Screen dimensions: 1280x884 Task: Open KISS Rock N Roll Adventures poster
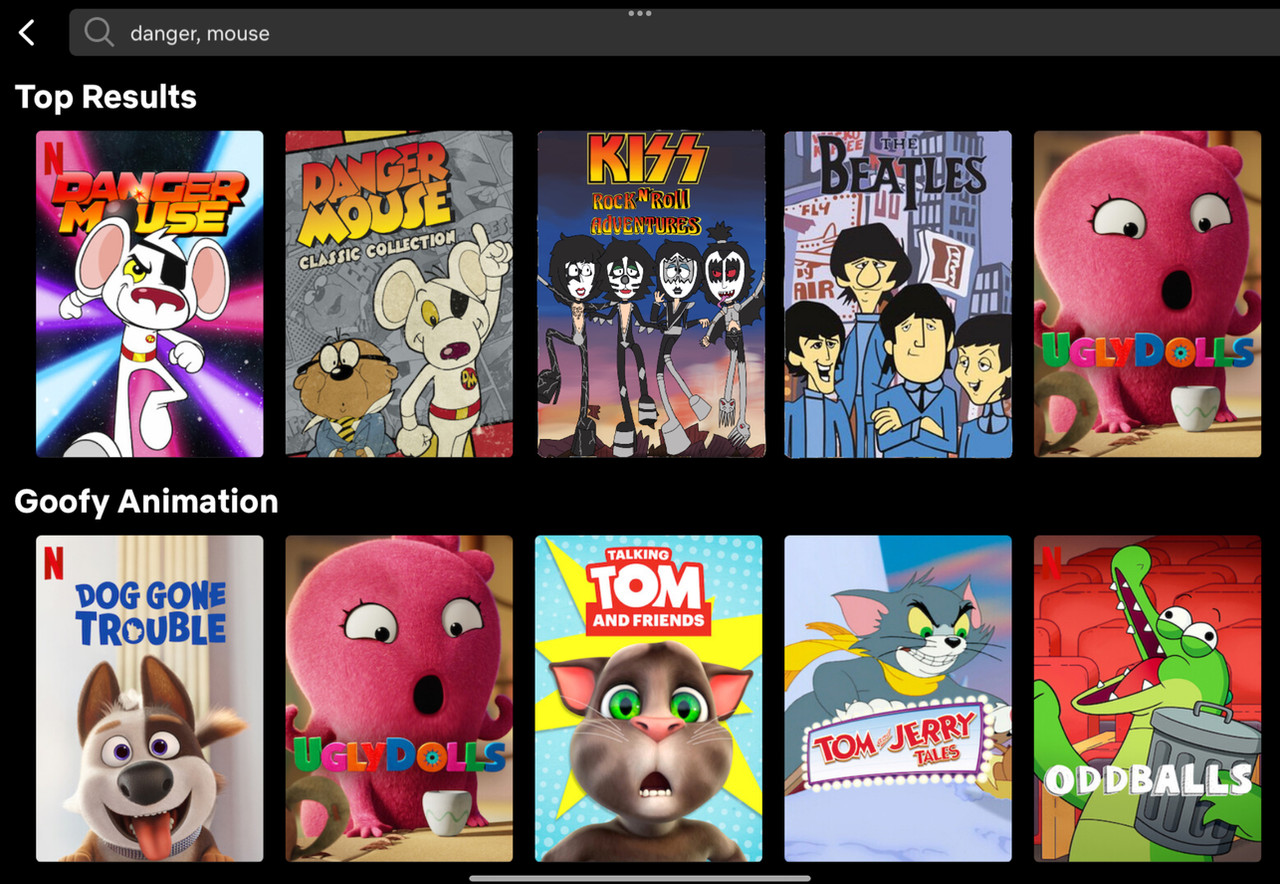[x=651, y=294]
